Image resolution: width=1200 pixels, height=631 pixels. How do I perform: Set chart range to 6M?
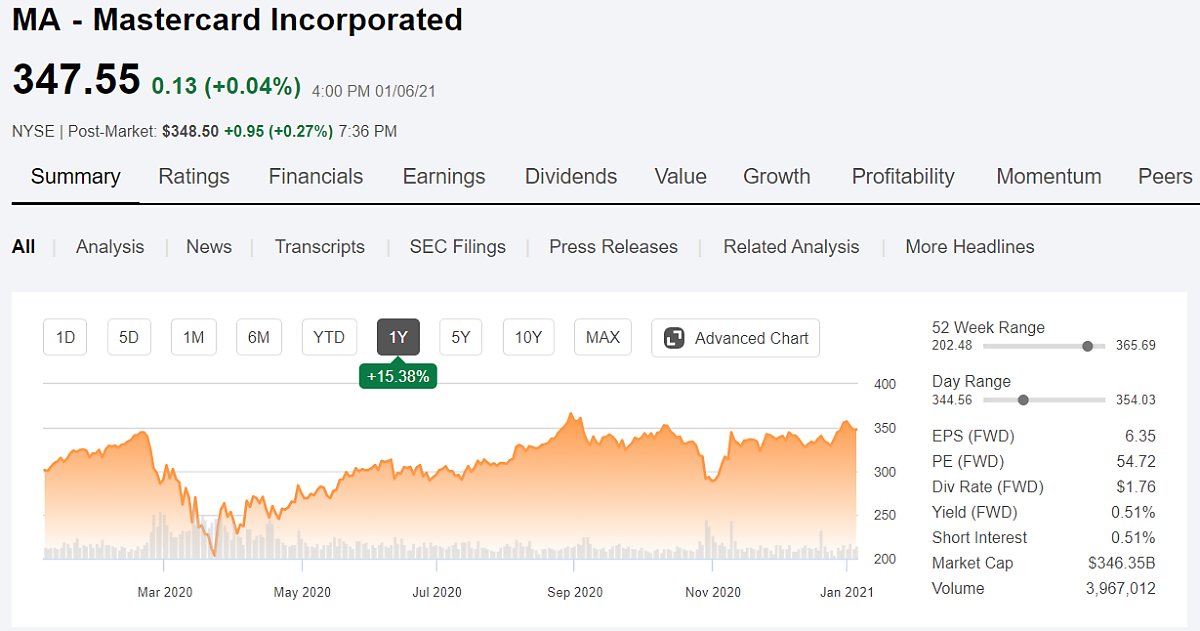click(259, 338)
